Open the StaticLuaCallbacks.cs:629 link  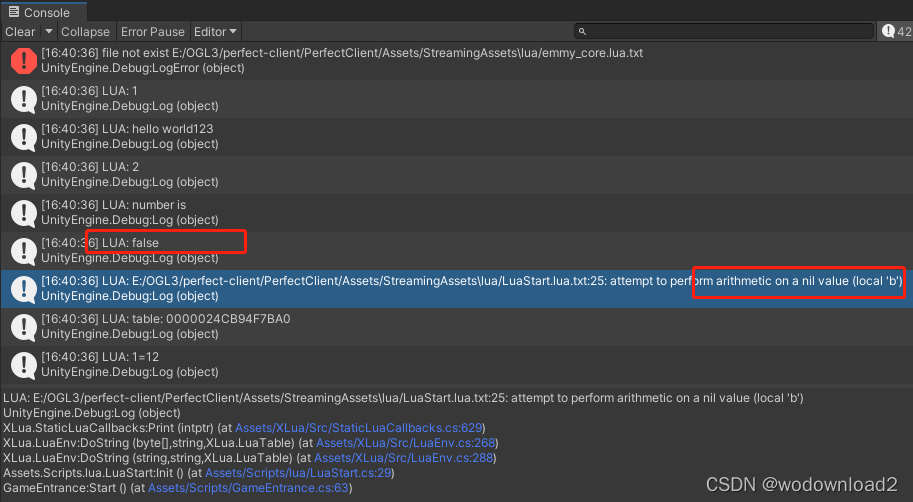359,428
